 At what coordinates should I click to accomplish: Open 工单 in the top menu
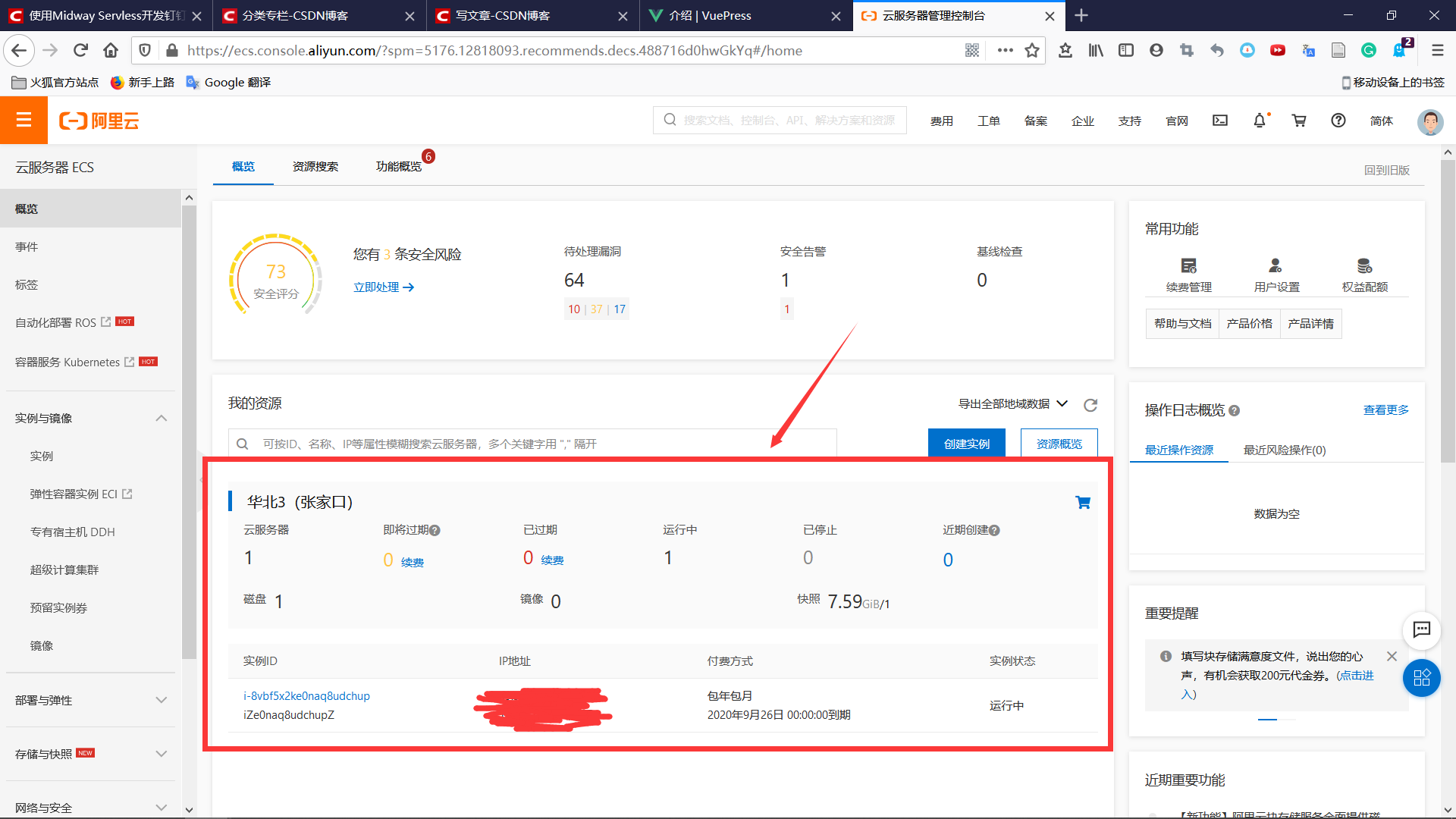click(x=989, y=121)
